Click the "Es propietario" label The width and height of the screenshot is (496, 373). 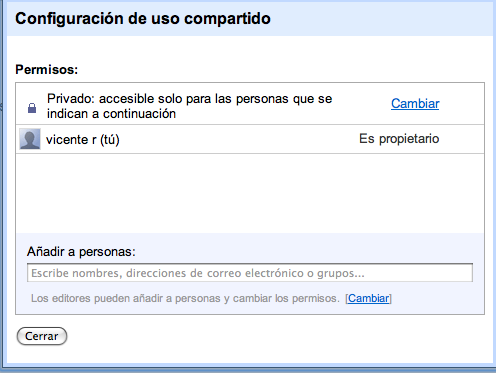click(399, 139)
